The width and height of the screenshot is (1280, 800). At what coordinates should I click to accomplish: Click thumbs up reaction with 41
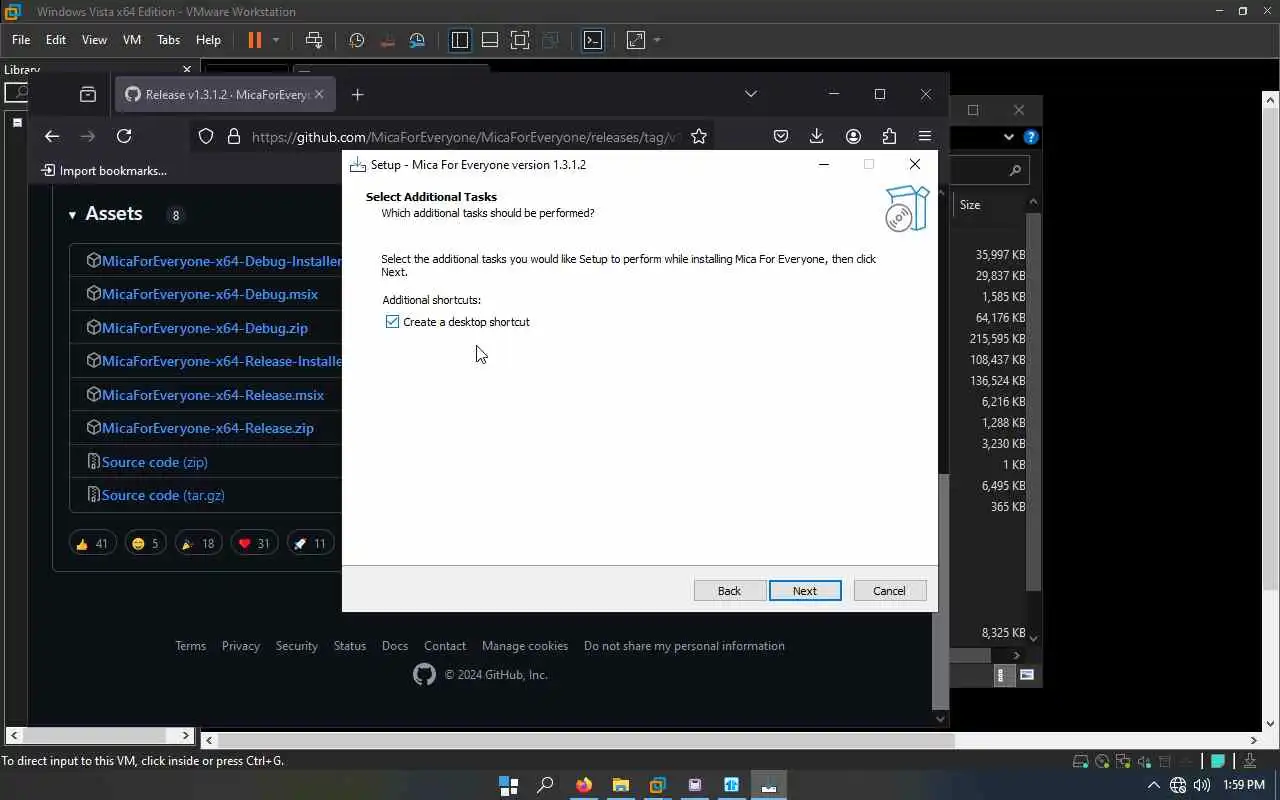(92, 543)
